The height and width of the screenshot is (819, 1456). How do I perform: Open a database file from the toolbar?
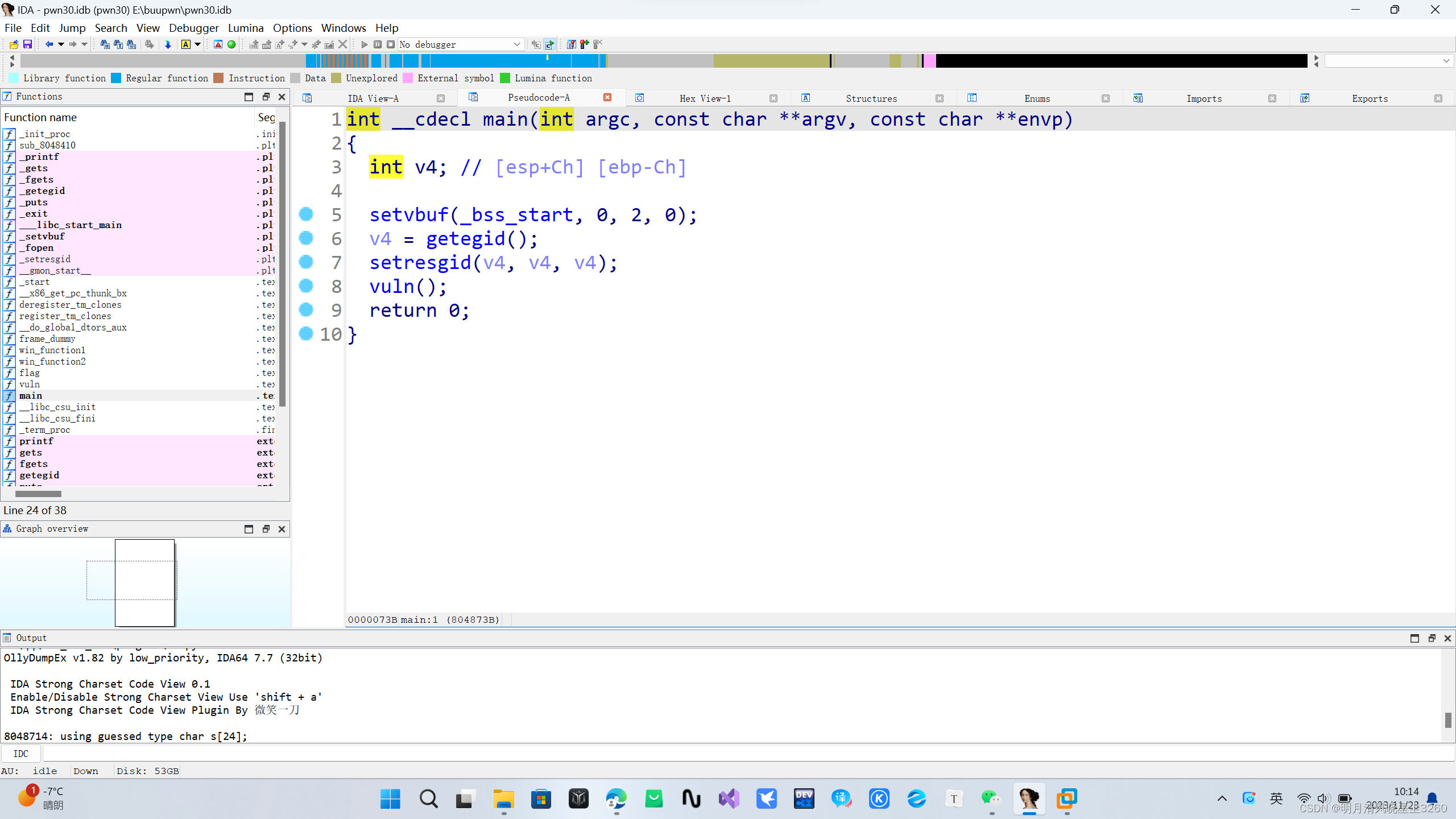click(x=14, y=44)
